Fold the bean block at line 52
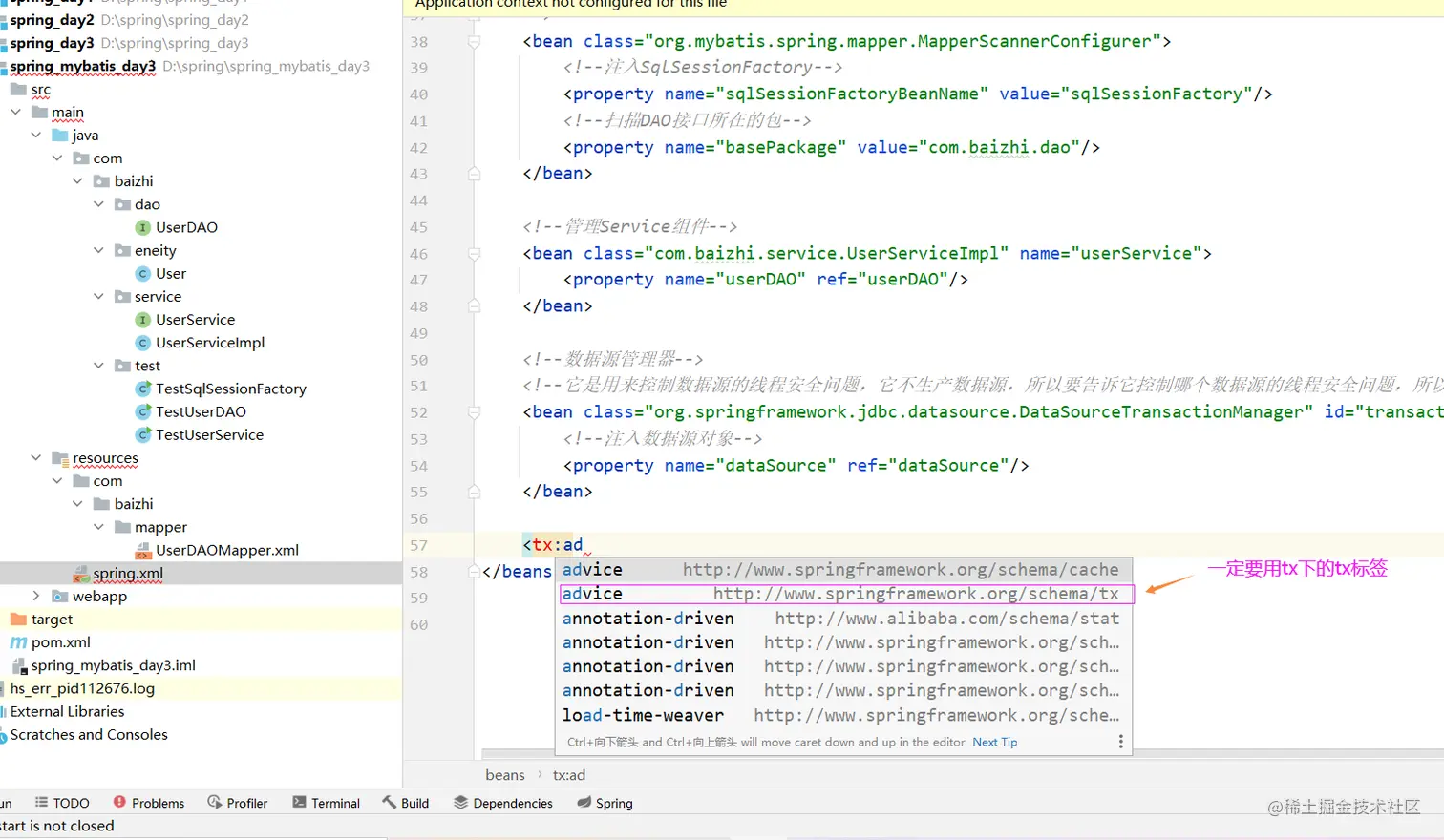Screen dimensions: 1444x840 [474, 412]
